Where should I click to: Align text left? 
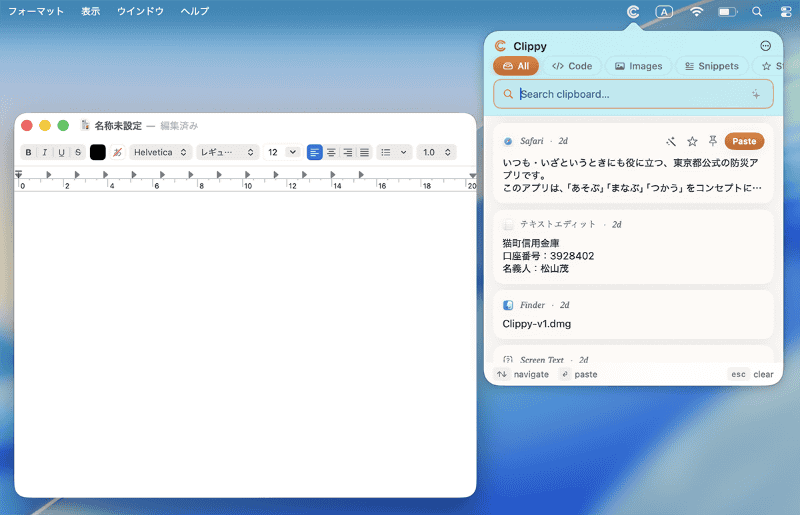(x=315, y=152)
